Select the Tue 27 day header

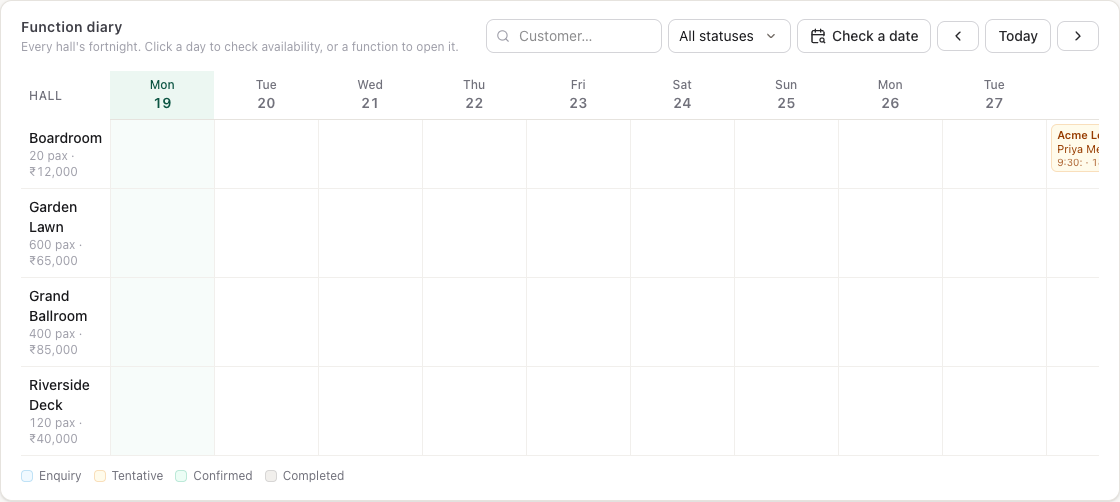994,95
